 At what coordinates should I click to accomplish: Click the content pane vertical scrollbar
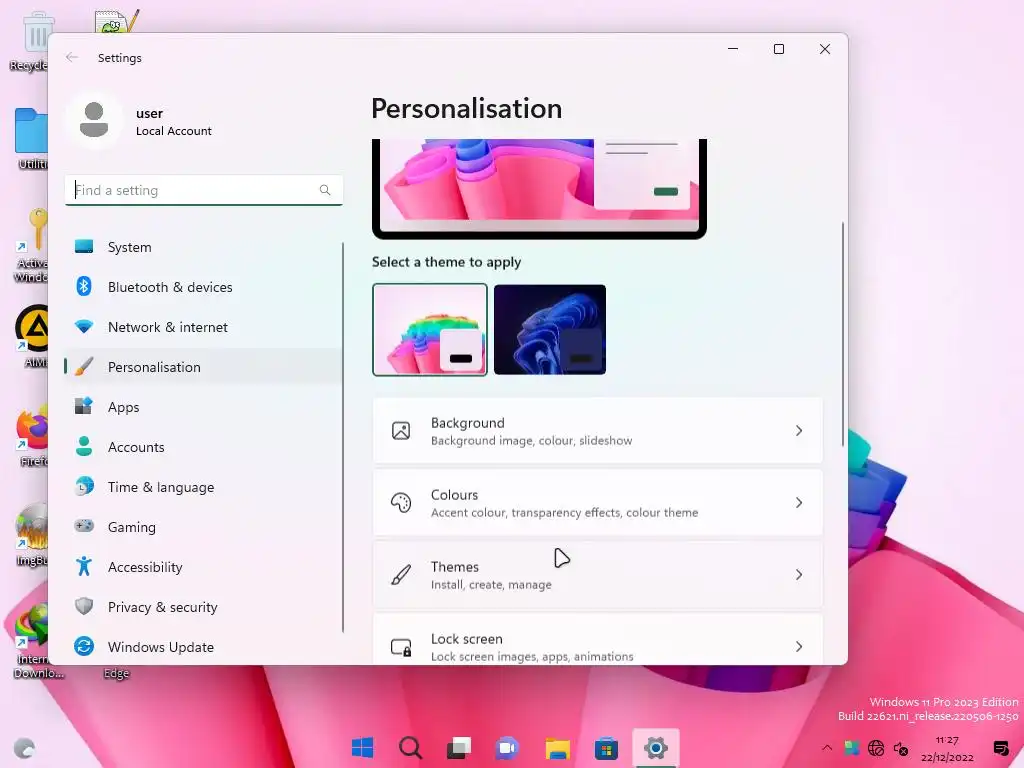tap(842, 334)
